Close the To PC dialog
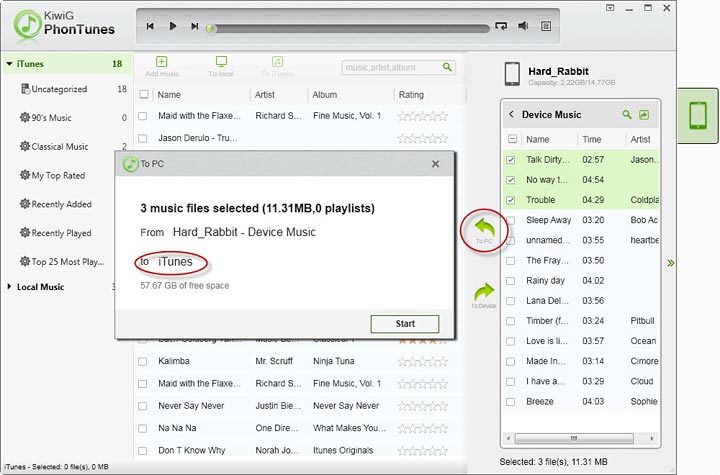This screenshot has height=475, width=720. tap(435, 164)
